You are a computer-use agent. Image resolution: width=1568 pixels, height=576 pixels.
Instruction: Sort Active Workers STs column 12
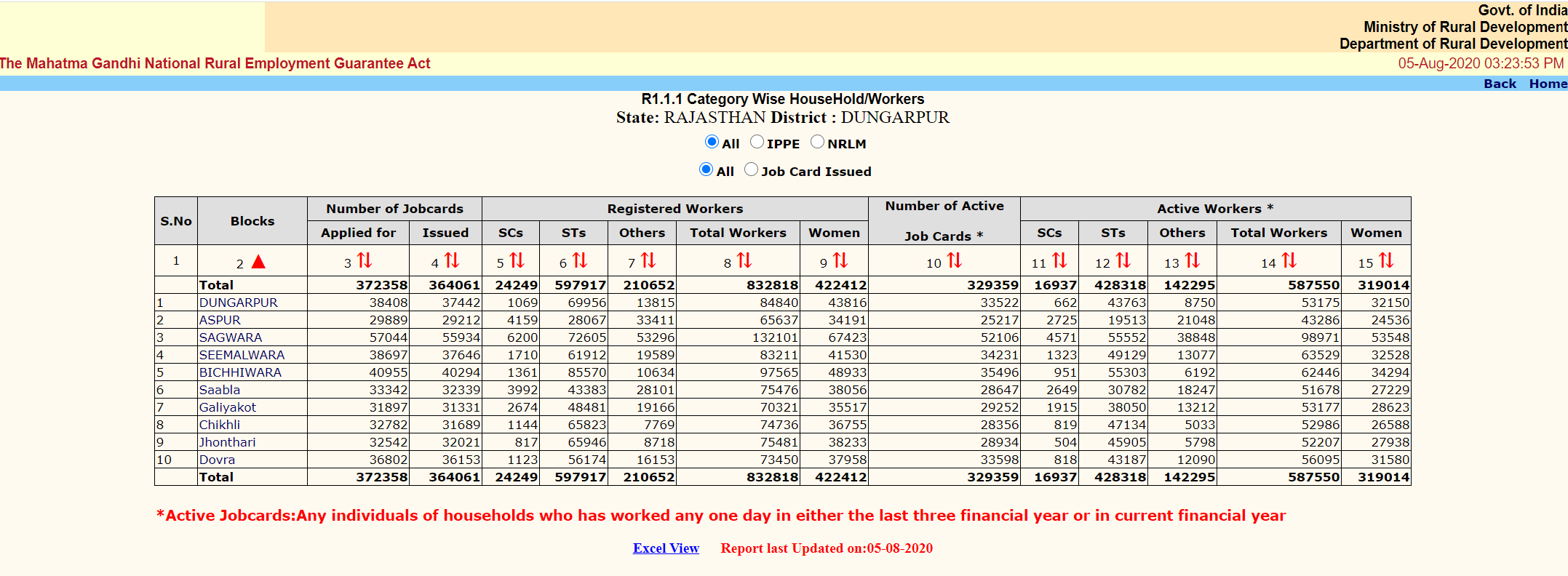tap(1123, 260)
